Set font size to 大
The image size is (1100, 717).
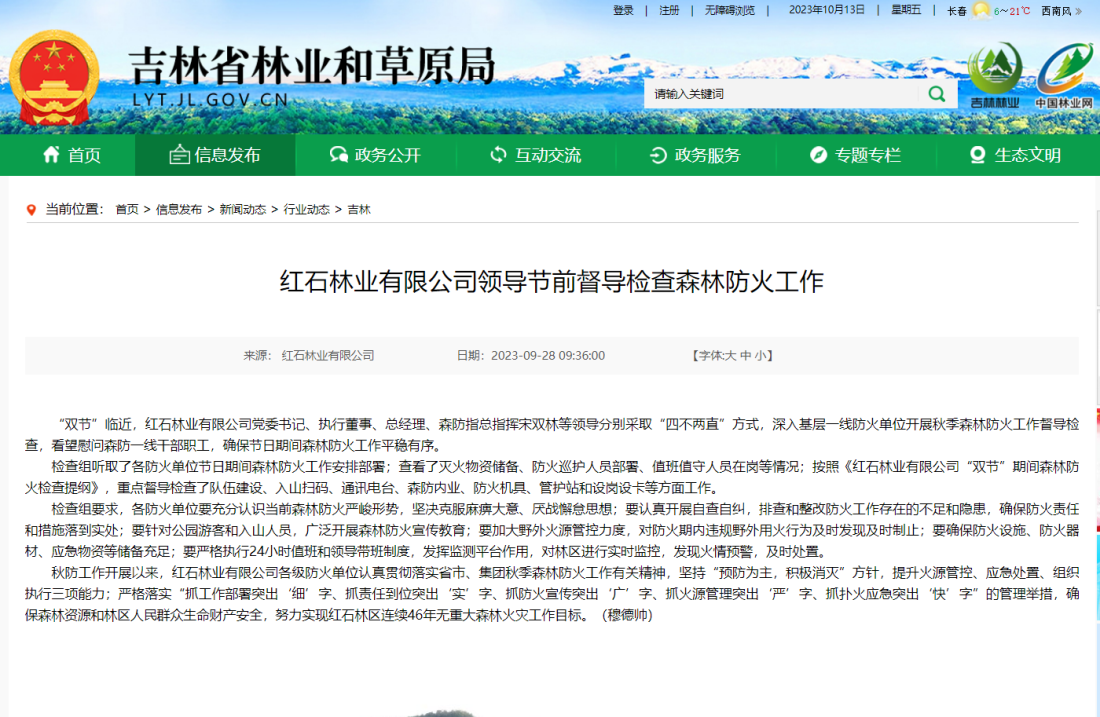[732, 356]
